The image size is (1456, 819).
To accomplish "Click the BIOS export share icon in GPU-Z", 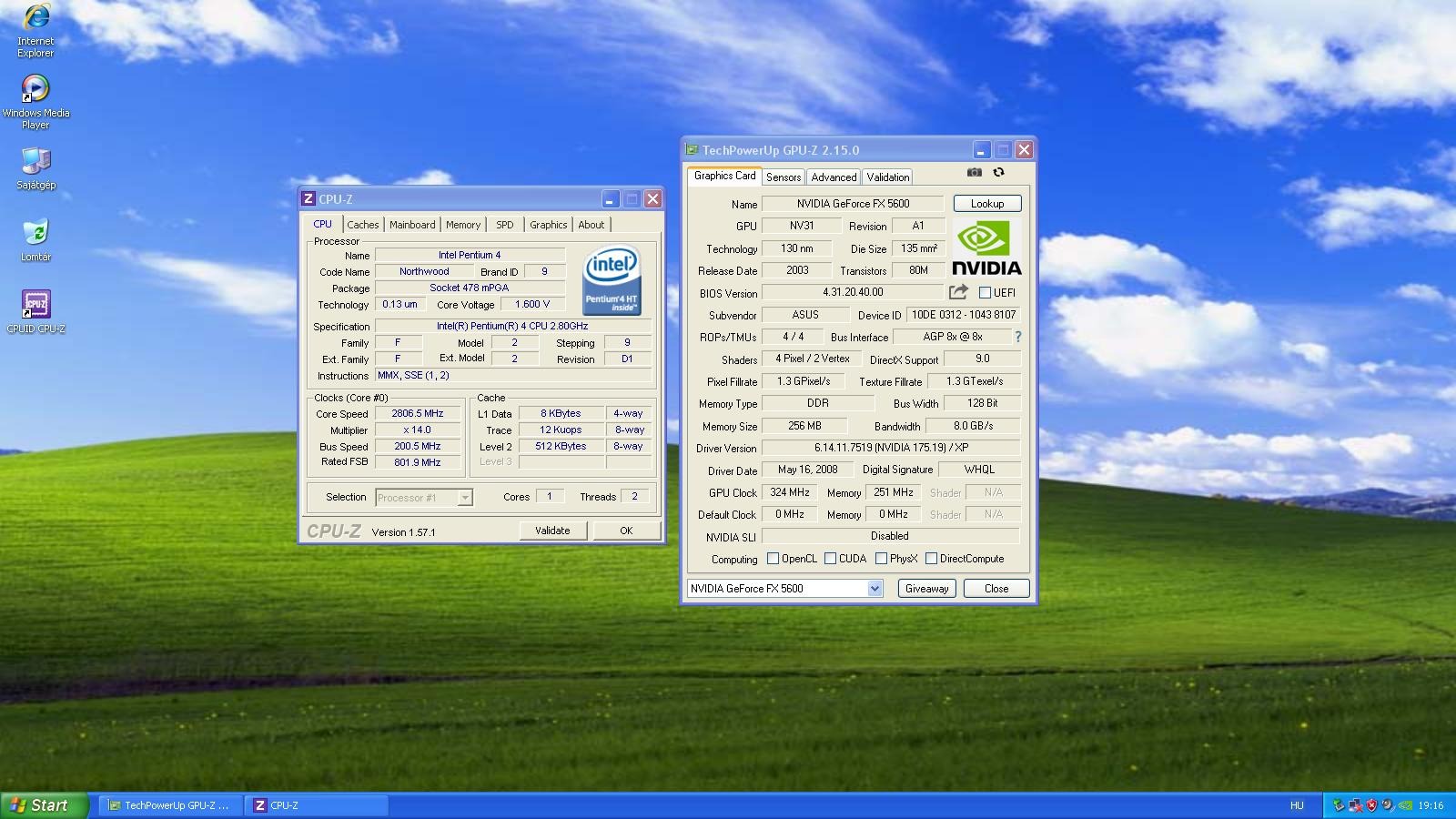I will pyautogui.click(x=958, y=292).
